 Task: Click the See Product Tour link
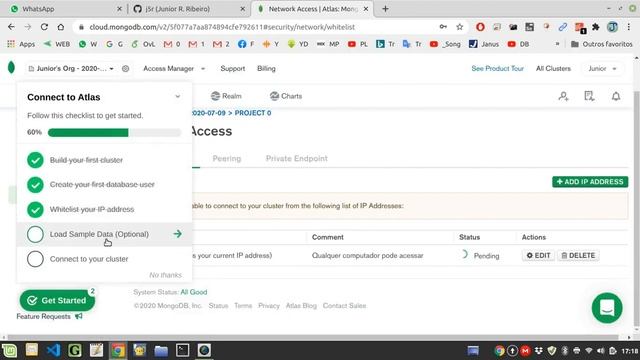click(x=498, y=69)
